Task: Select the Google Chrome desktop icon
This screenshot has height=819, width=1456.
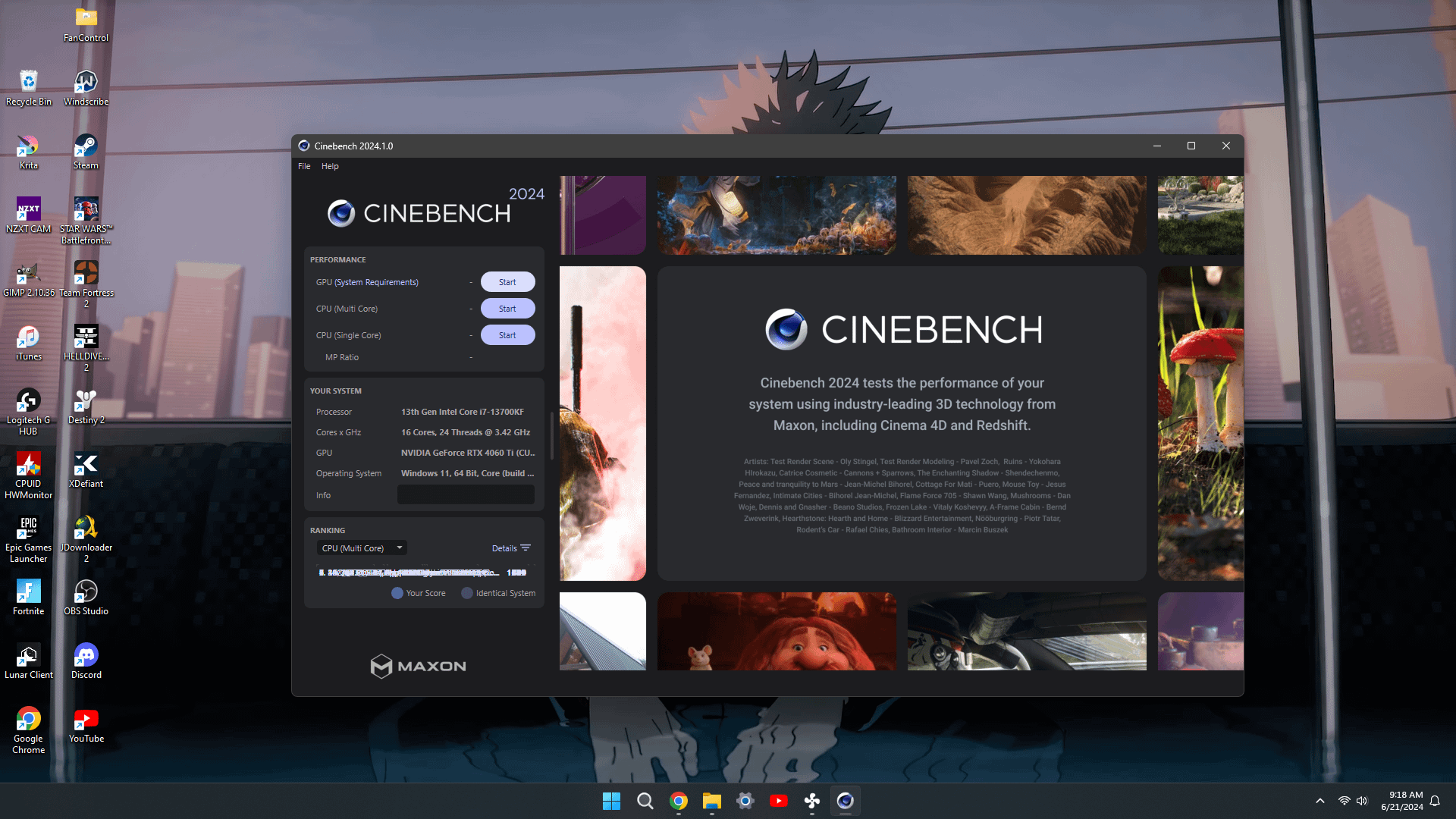Action: (x=29, y=730)
